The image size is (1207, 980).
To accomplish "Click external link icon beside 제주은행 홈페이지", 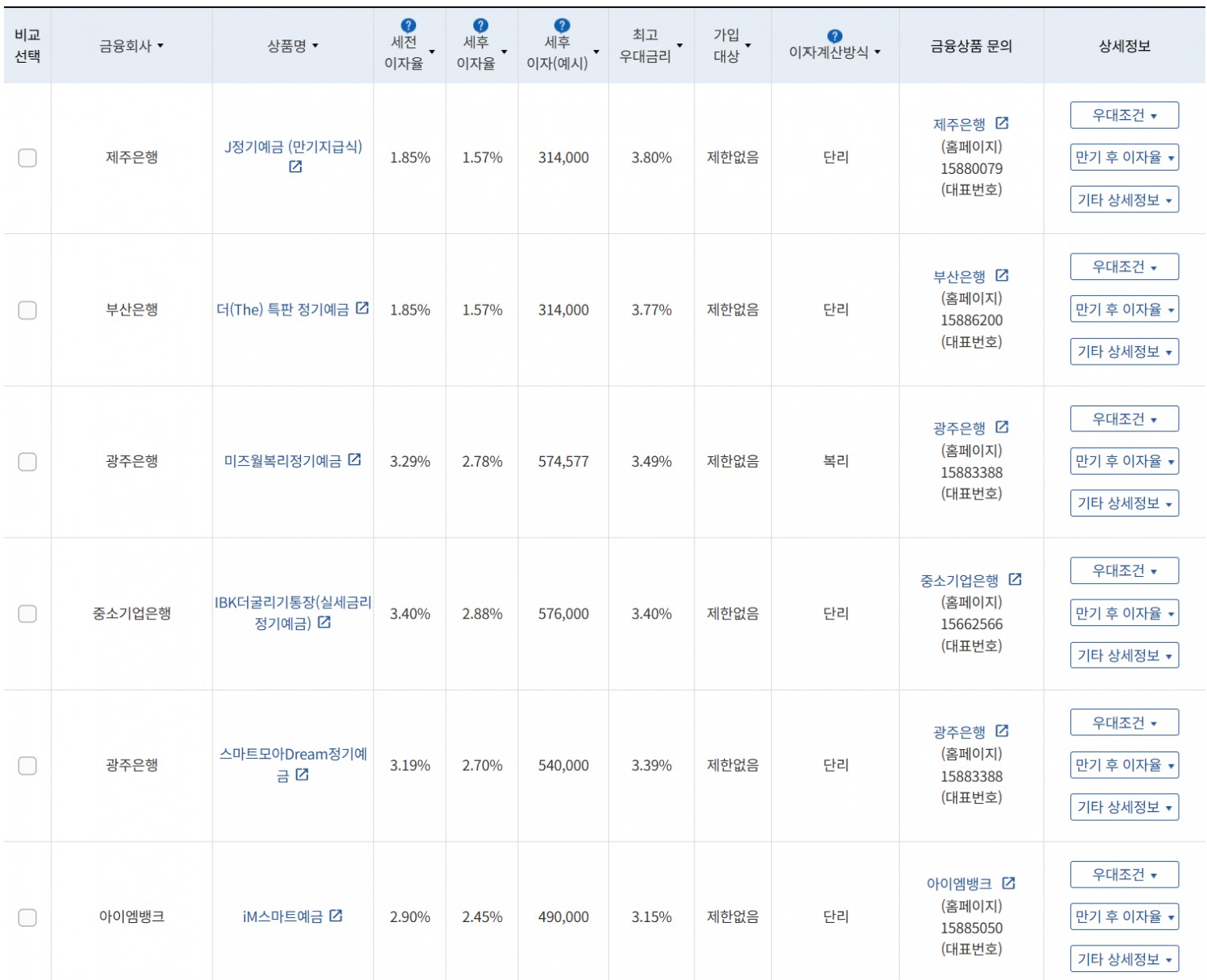I will [1002, 123].
